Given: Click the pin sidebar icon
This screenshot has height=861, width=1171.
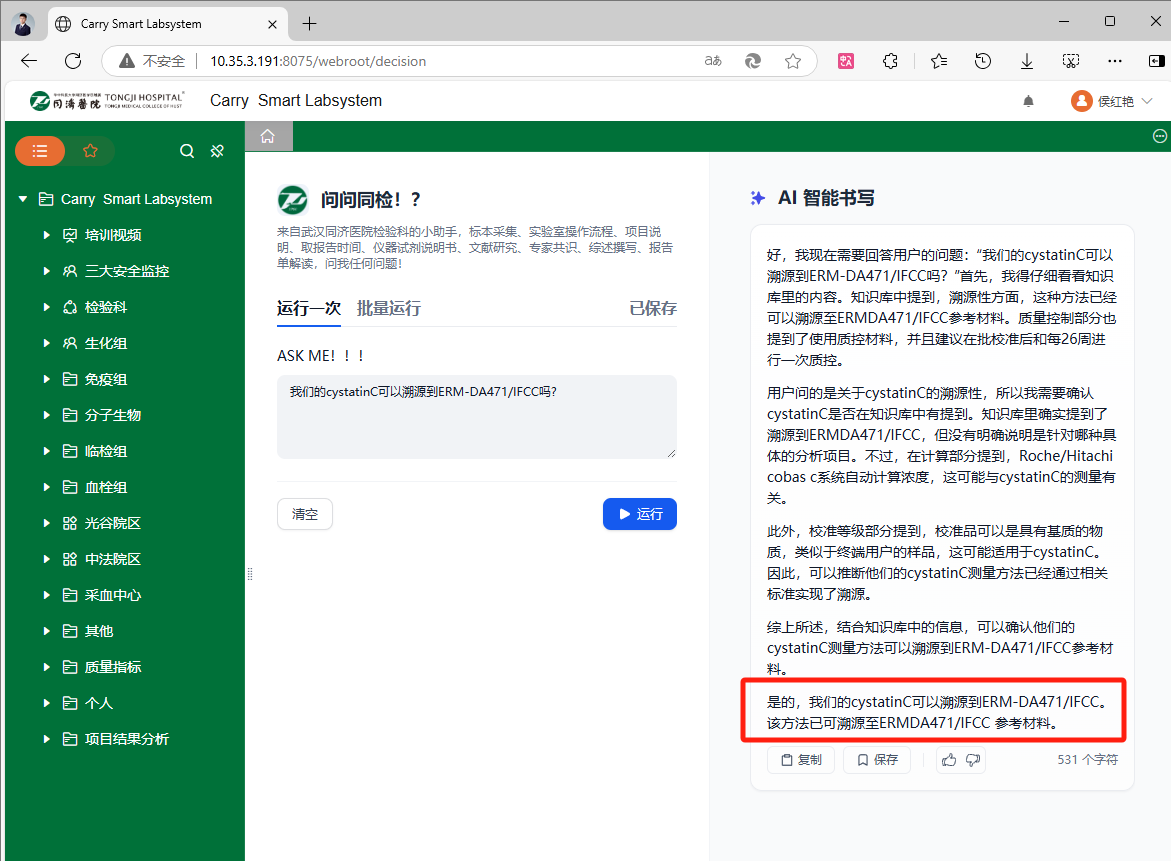Looking at the screenshot, I should coord(217,151).
